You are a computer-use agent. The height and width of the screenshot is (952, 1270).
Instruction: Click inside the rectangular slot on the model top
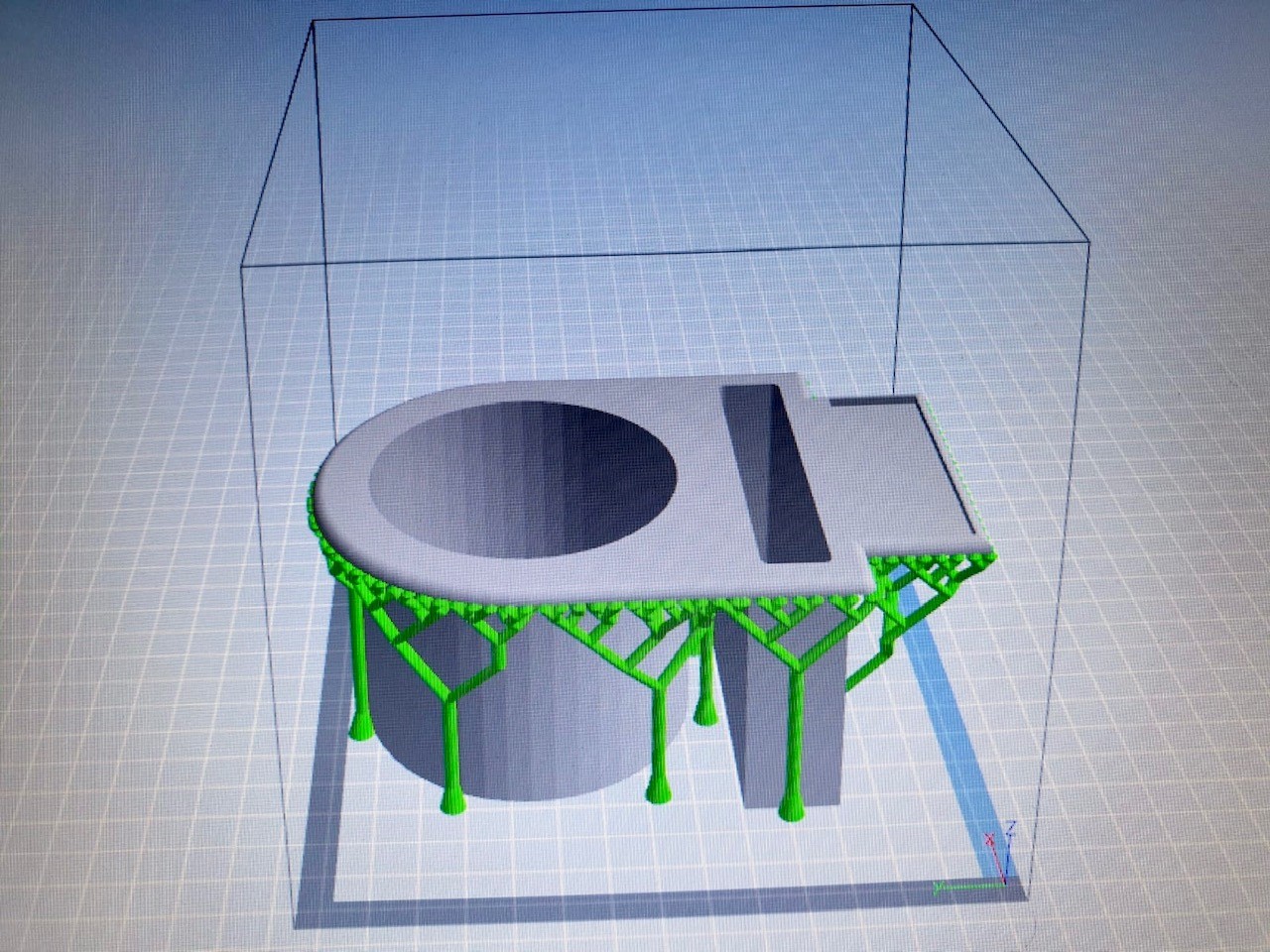click(x=774, y=471)
